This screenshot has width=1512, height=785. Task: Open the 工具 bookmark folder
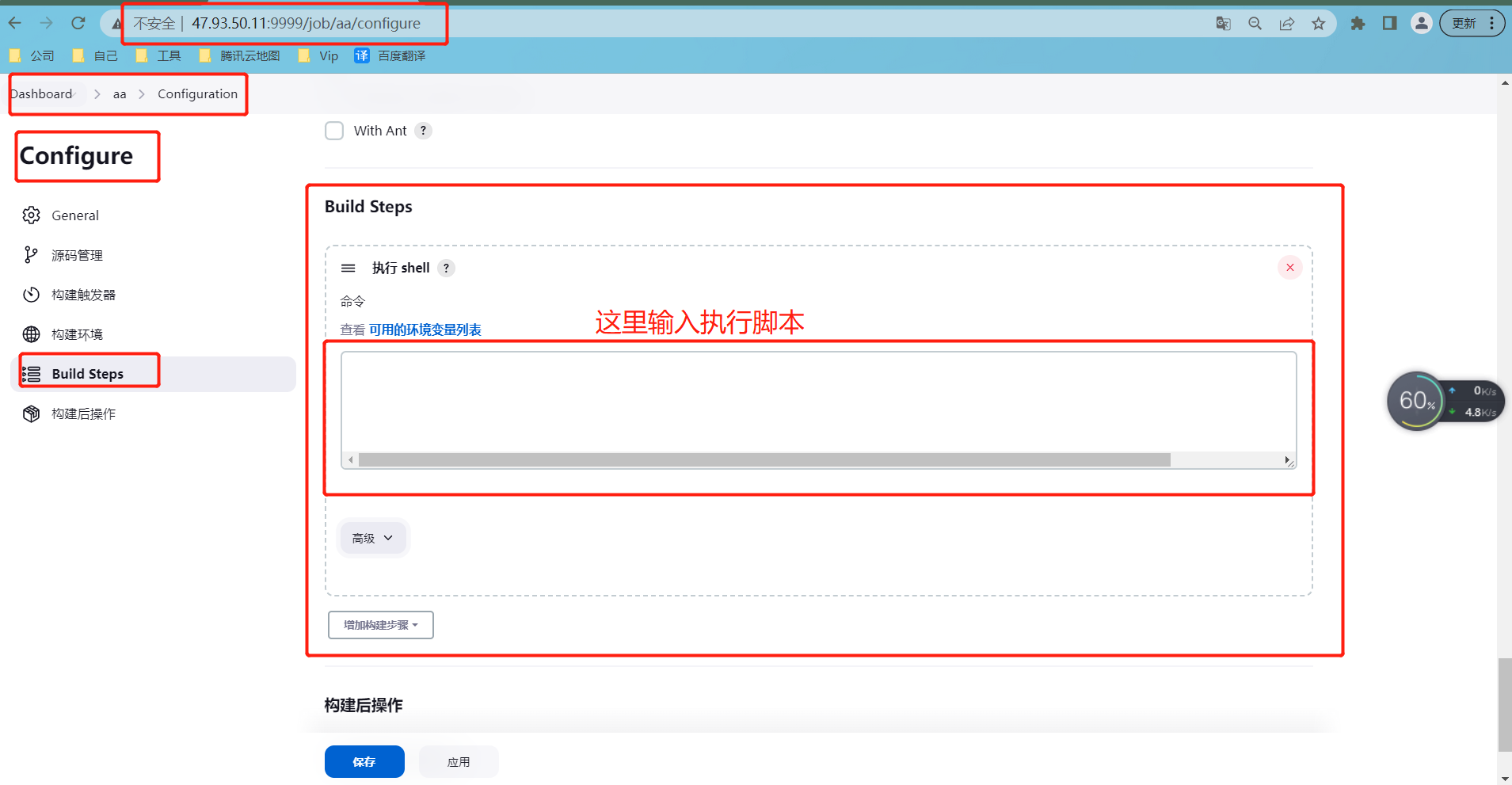158,55
